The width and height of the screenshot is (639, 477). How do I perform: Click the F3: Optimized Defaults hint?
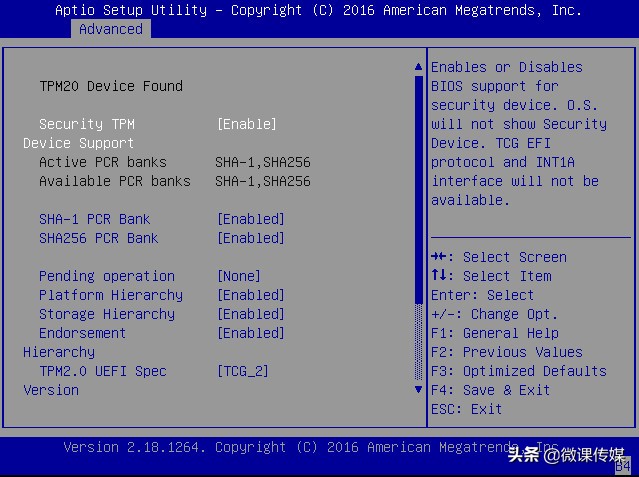coord(519,371)
